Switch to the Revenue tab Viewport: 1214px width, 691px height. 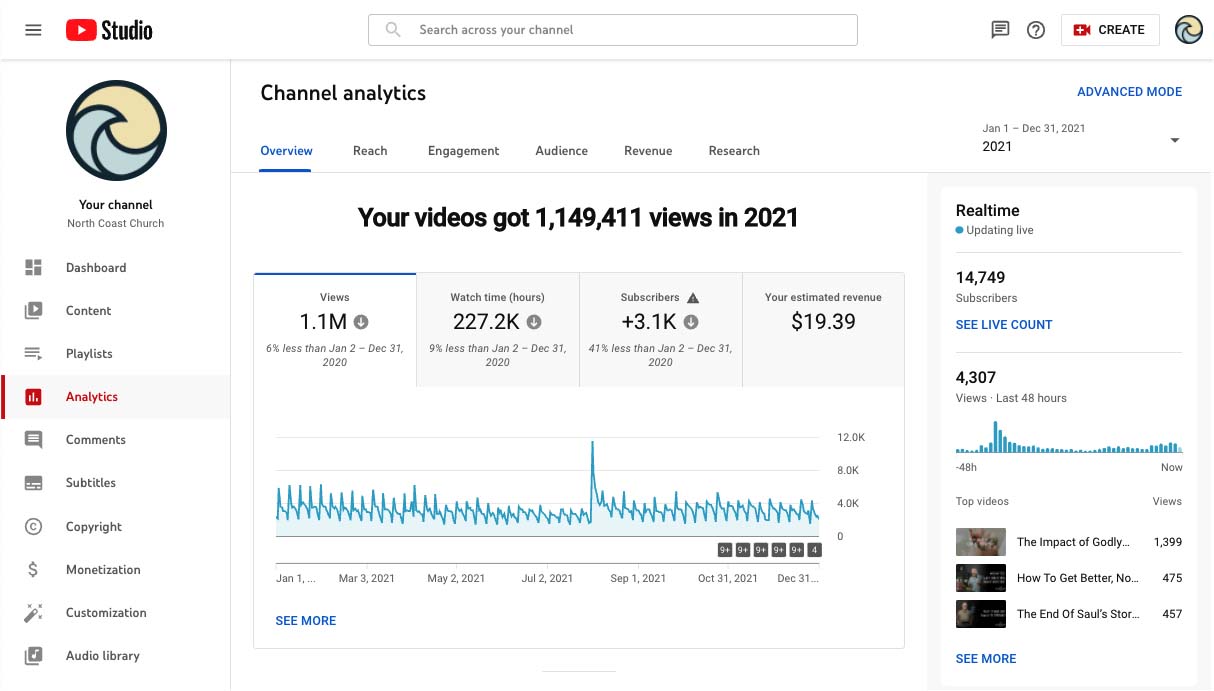(x=648, y=151)
